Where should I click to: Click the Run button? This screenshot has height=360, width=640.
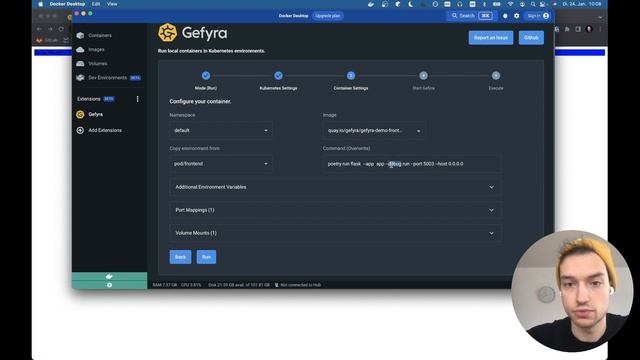207,257
